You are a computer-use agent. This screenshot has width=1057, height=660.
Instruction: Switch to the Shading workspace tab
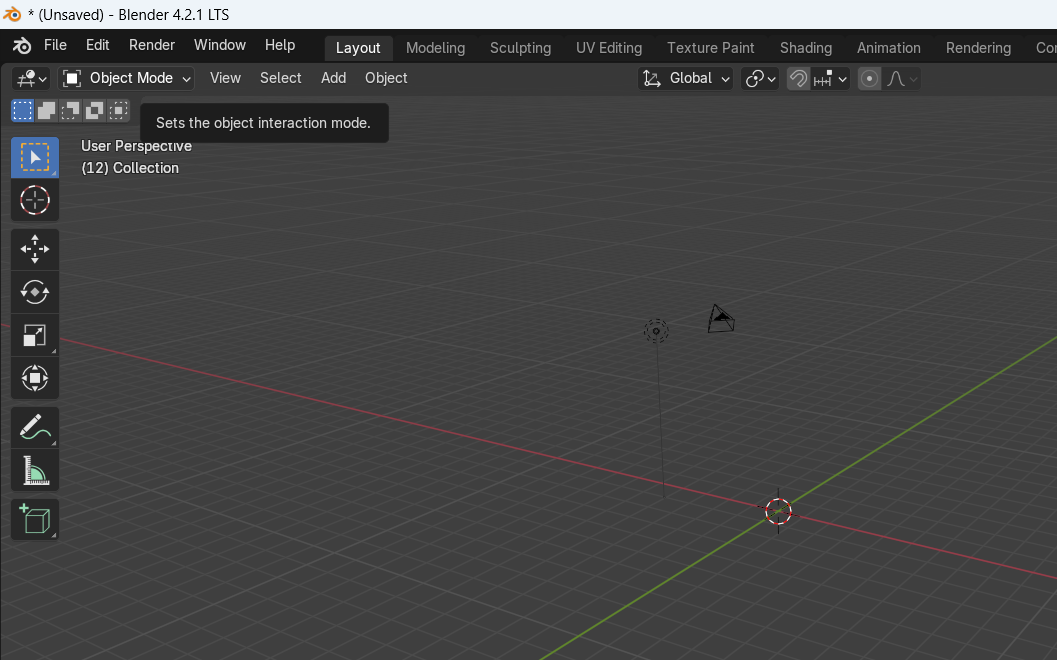(806, 48)
